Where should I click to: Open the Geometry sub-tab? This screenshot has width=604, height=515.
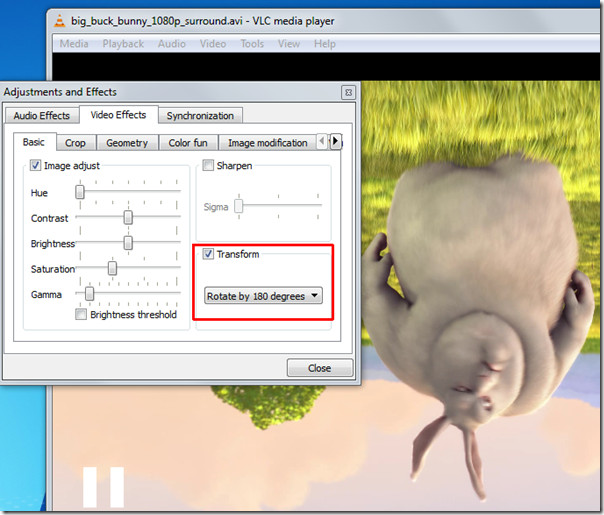point(127,143)
